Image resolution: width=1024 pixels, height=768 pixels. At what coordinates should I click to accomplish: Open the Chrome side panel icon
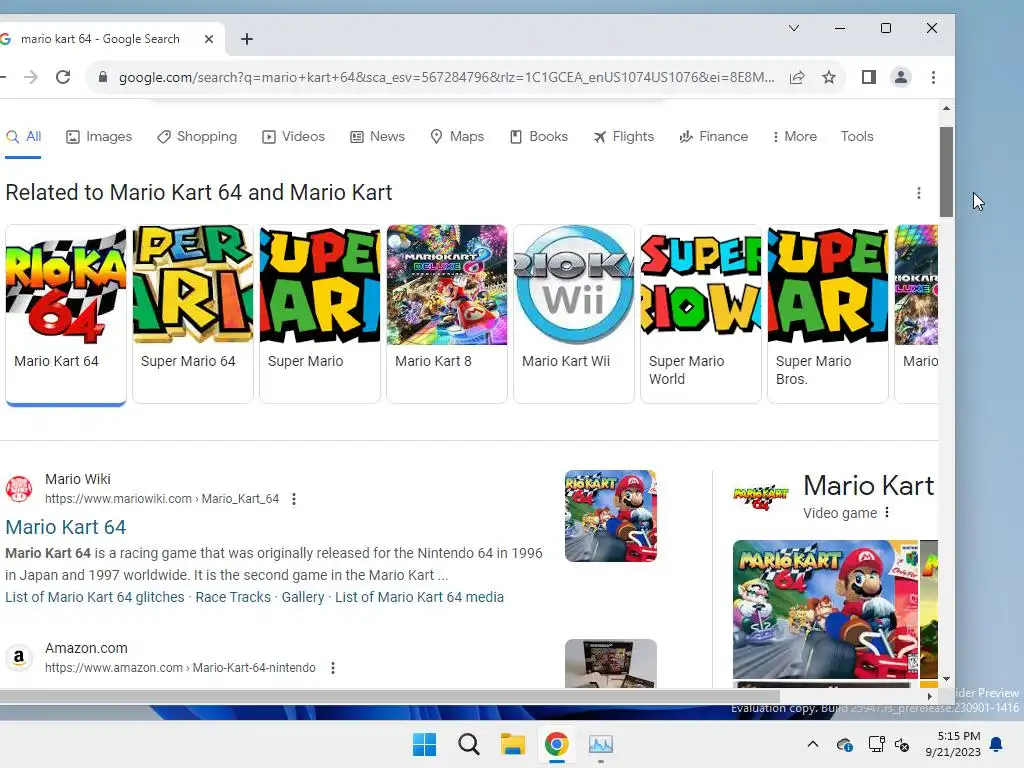pyautogui.click(x=869, y=77)
